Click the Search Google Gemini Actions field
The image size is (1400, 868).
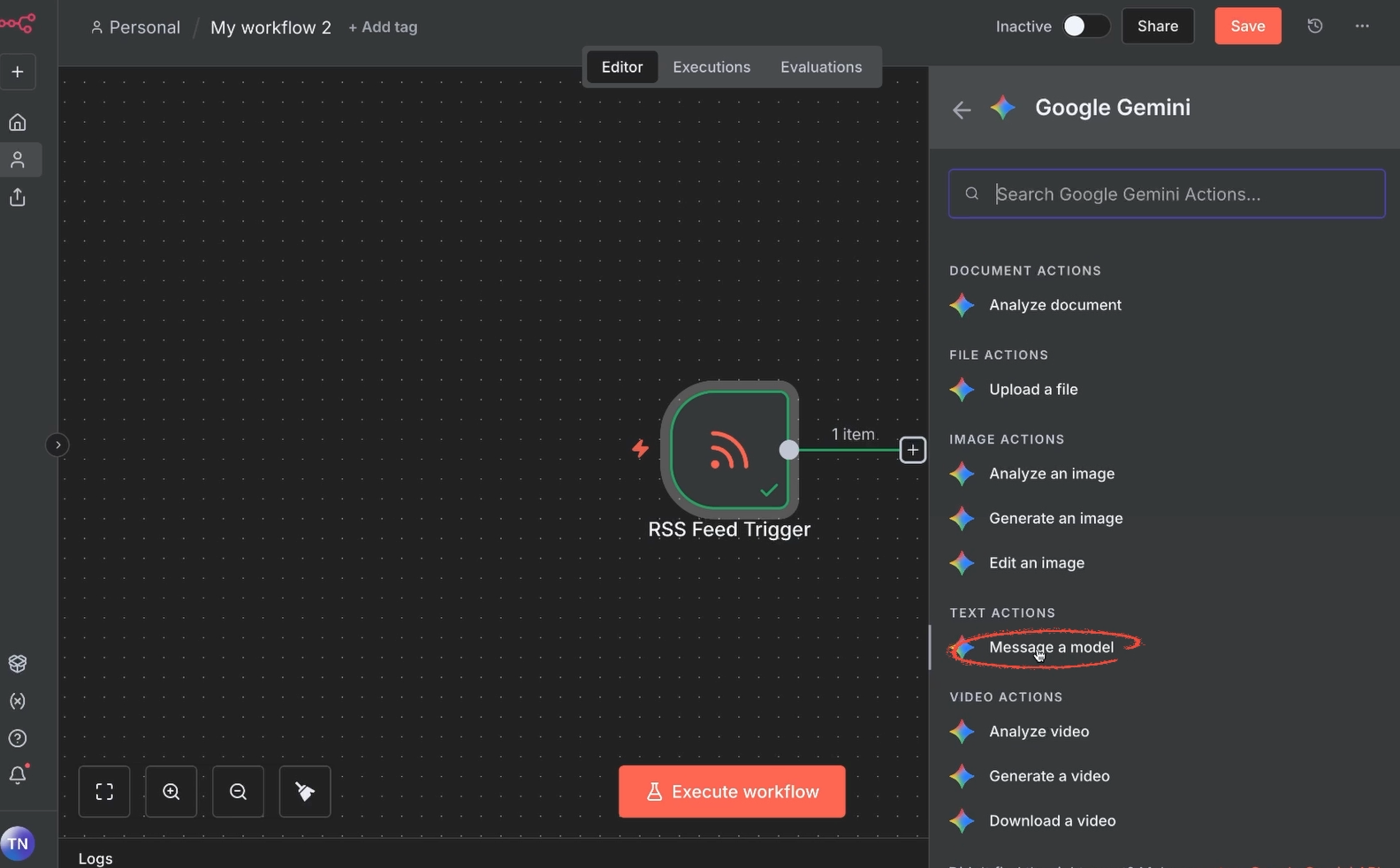coord(1167,194)
